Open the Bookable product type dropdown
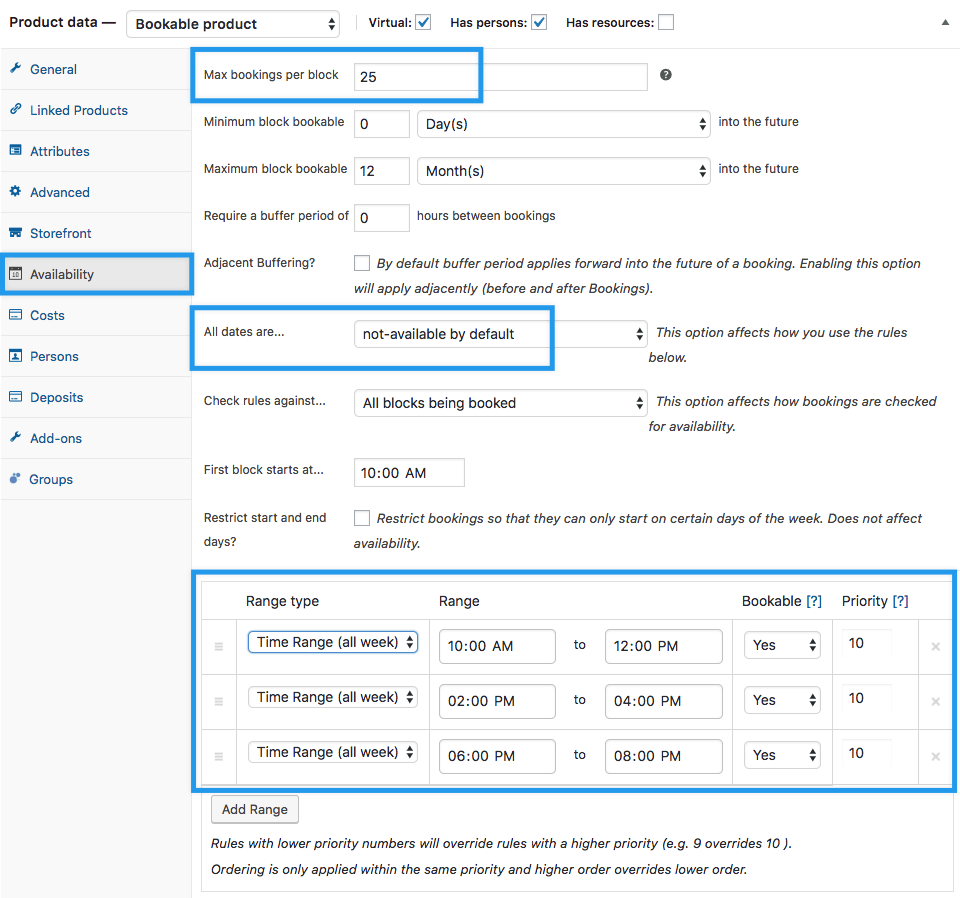960x898 pixels. pos(233,24)
